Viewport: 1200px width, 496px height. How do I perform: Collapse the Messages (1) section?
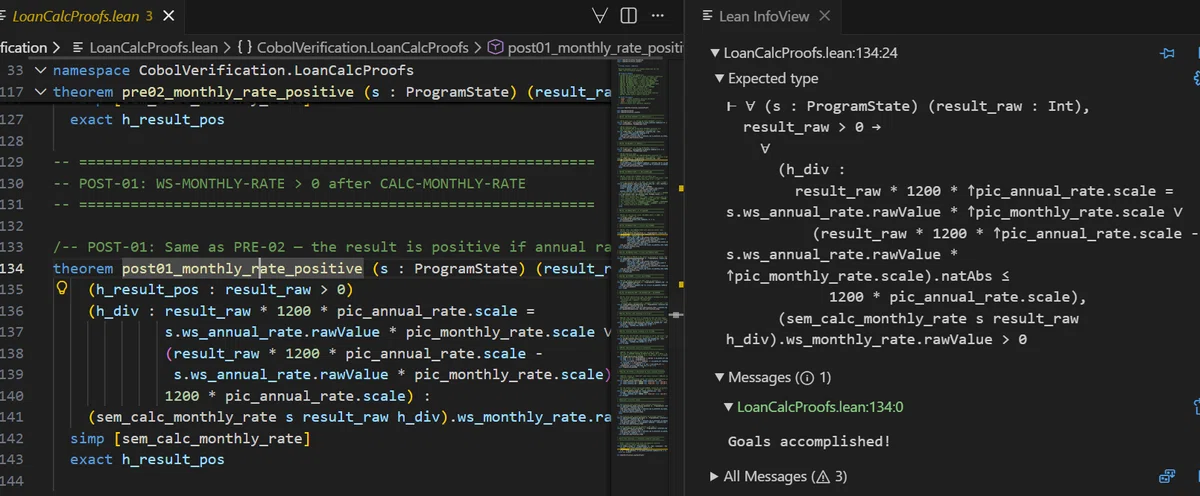click(x=720, y=378)
